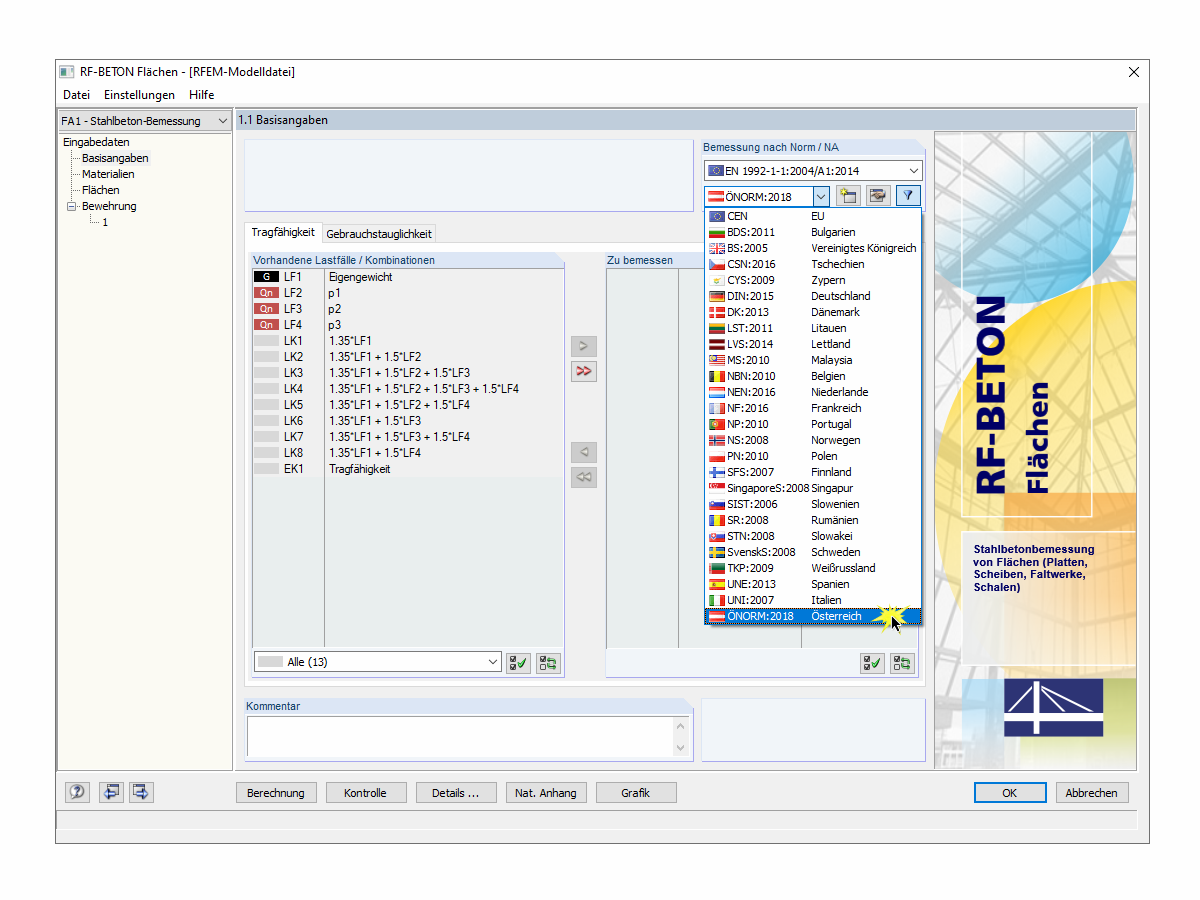The width and height of the screenshot is (1200, 900).
Task: Click the Nat. Anhang button
Action: click(x=546, y=793)
